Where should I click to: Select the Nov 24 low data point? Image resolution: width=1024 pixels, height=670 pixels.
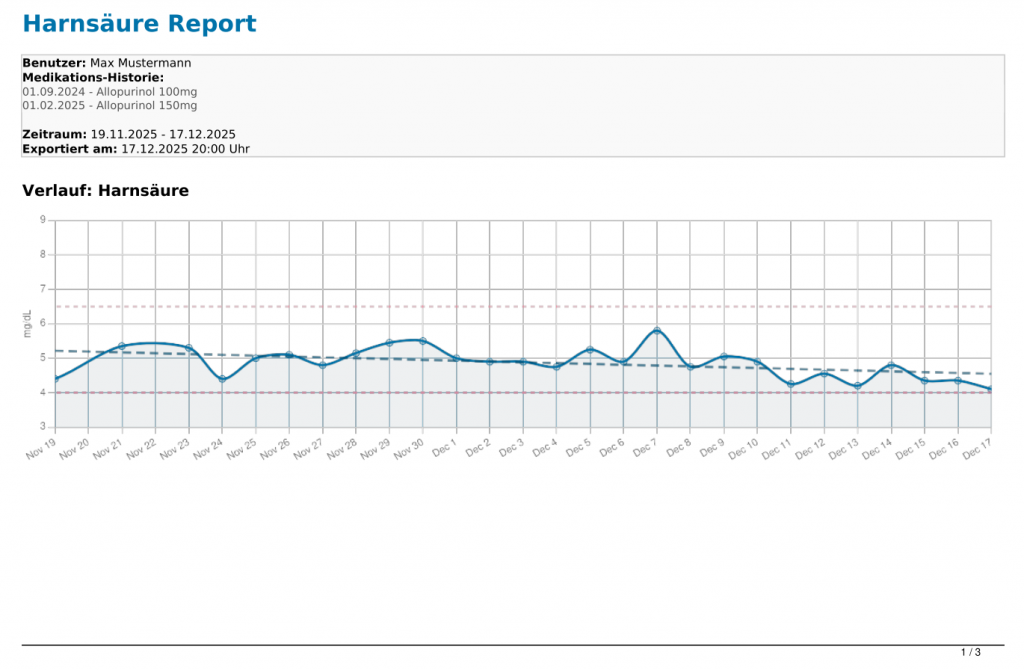click(222, 379)
